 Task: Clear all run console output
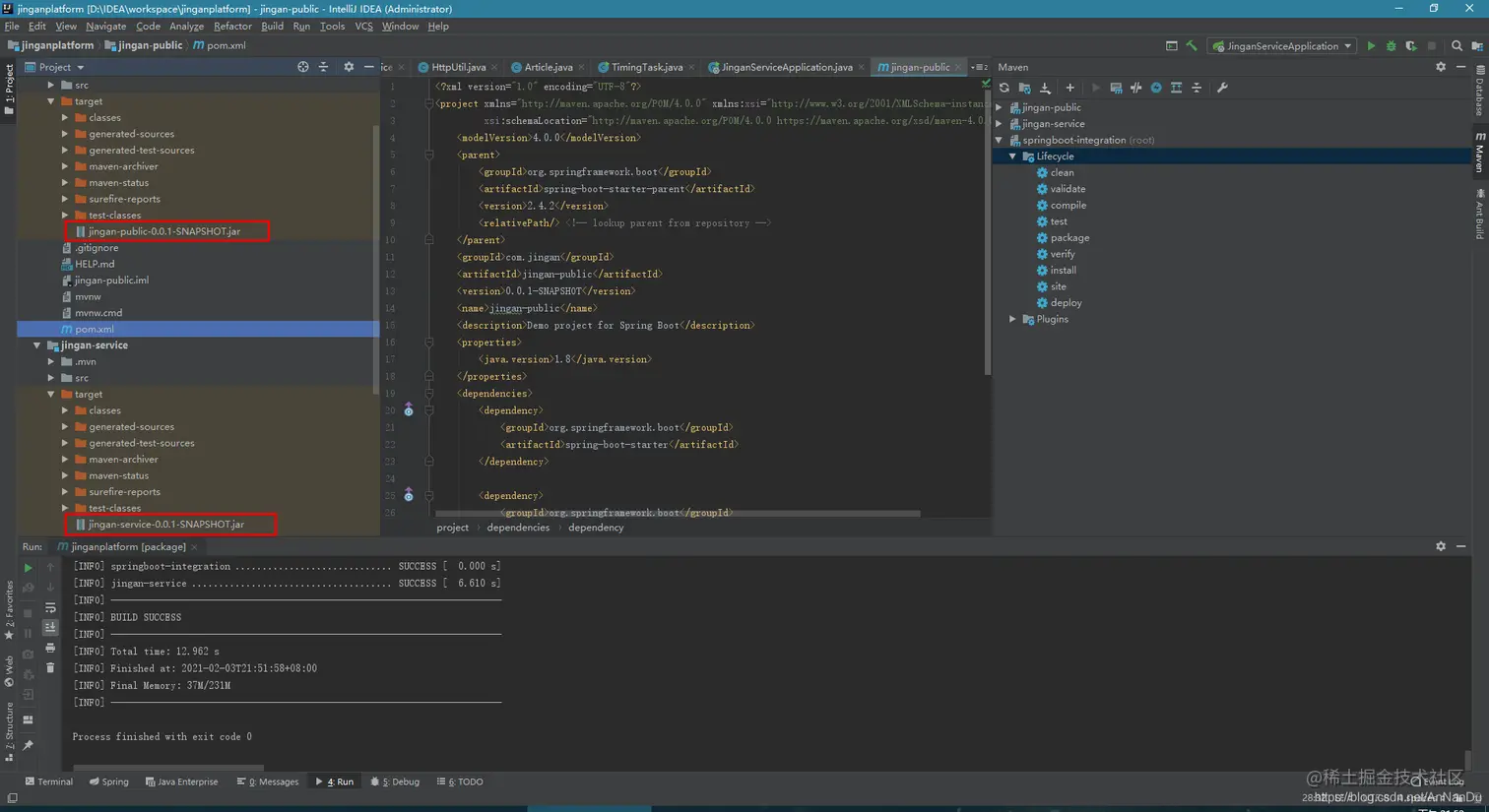click(x=50, y=668)
